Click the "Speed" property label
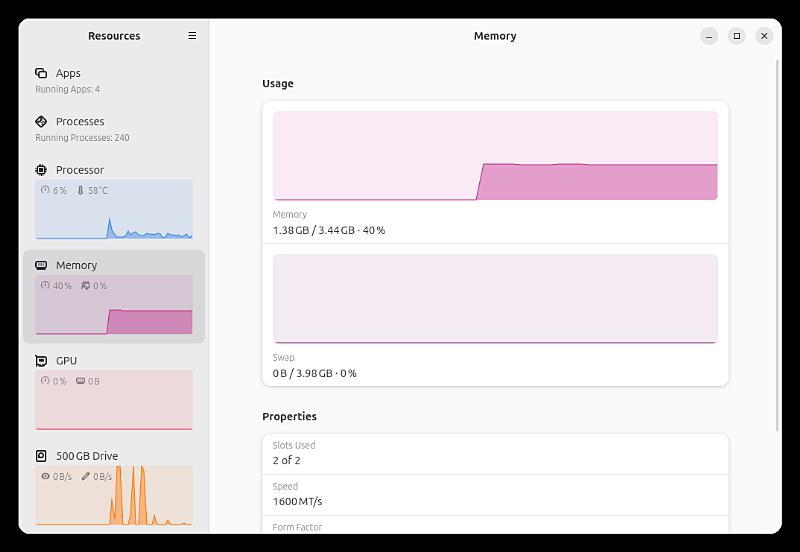Screen dimensions: 800x552 tap(285, 487)
